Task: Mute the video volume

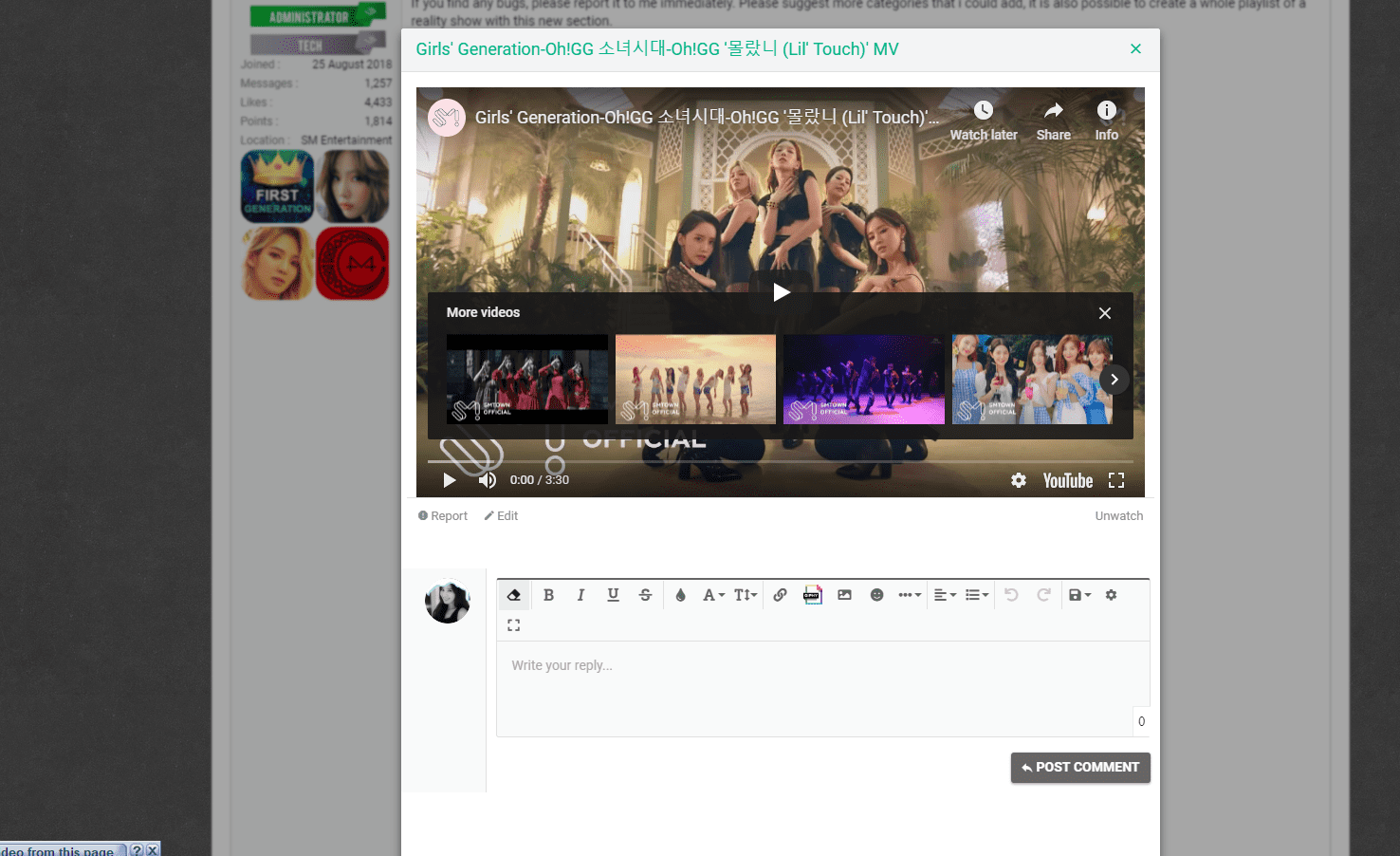Action: (488, 480)
